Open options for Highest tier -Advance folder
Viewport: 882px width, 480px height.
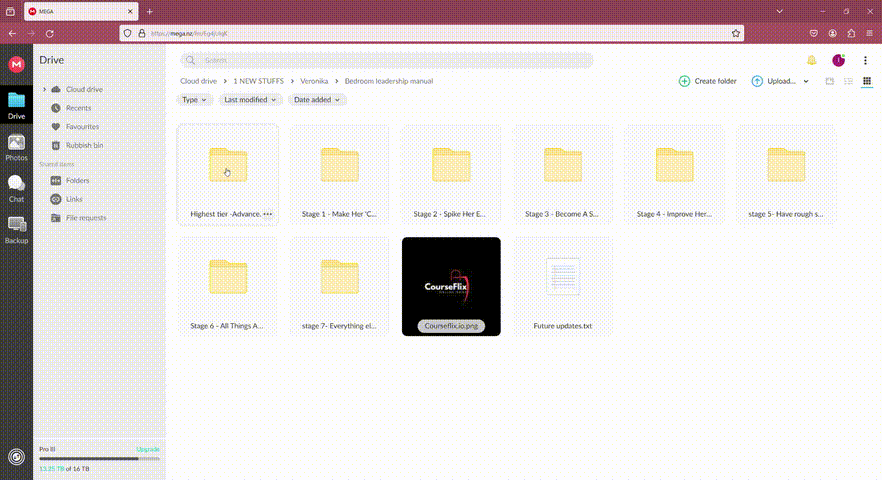[268, 214]
